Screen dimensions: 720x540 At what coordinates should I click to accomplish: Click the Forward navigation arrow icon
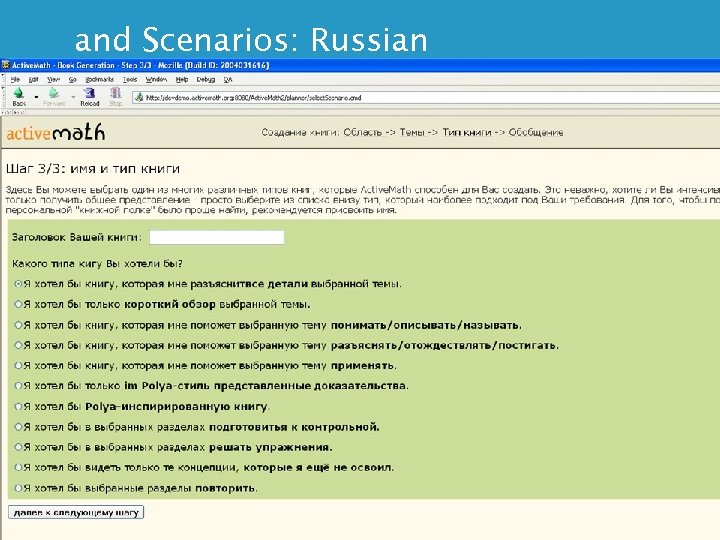pyautogui.click(x=54, y=93)
